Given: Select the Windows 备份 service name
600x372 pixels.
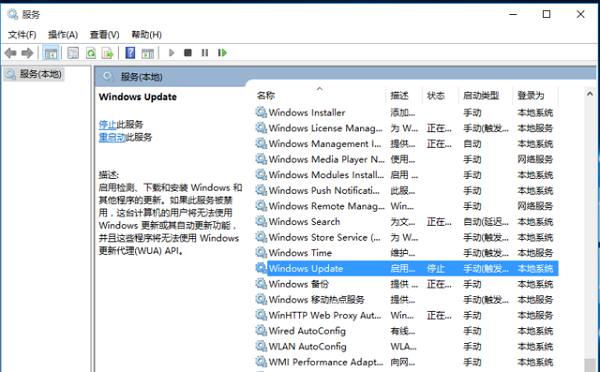Looking at the screenshot, I should pyautogui.click(x=299, y=284).
